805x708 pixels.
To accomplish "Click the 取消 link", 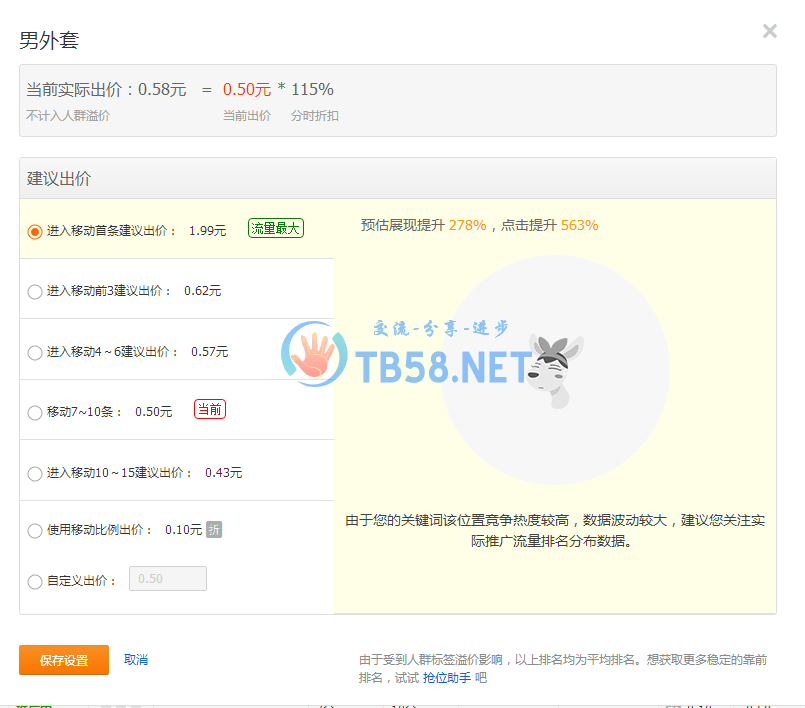I will [136, 660].
